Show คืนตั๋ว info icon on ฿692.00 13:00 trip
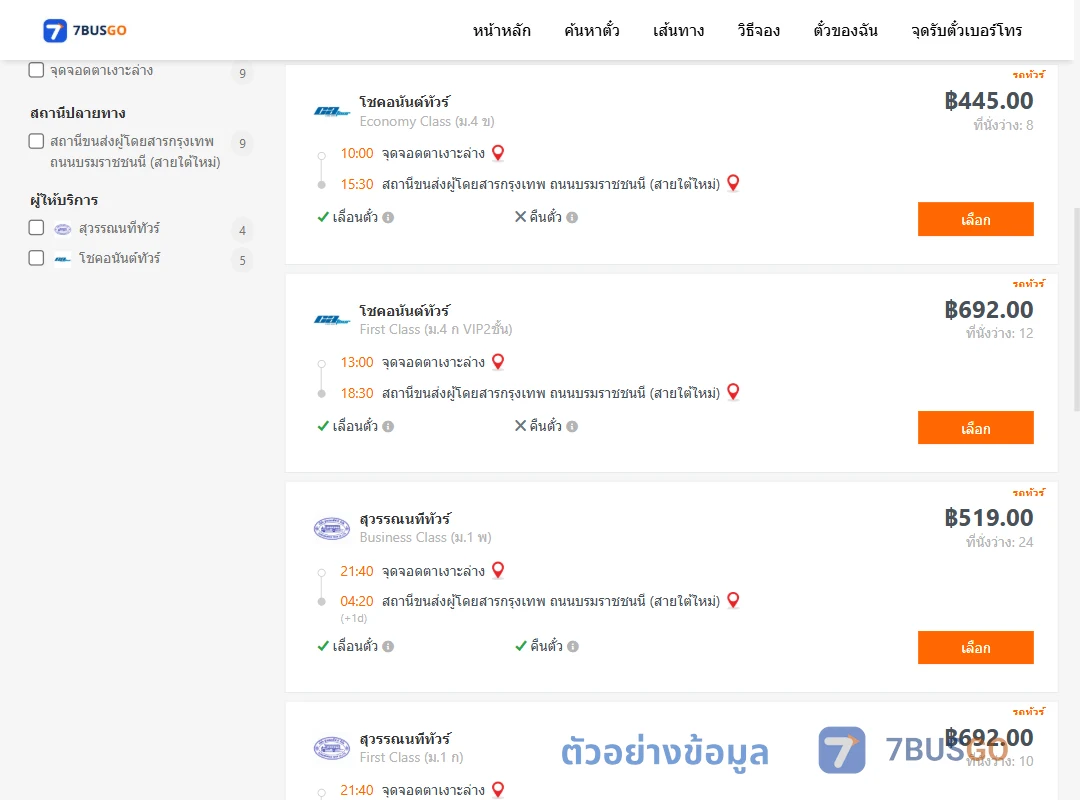Viewport: 1080px width, 800px height. [x=572, y=427]
